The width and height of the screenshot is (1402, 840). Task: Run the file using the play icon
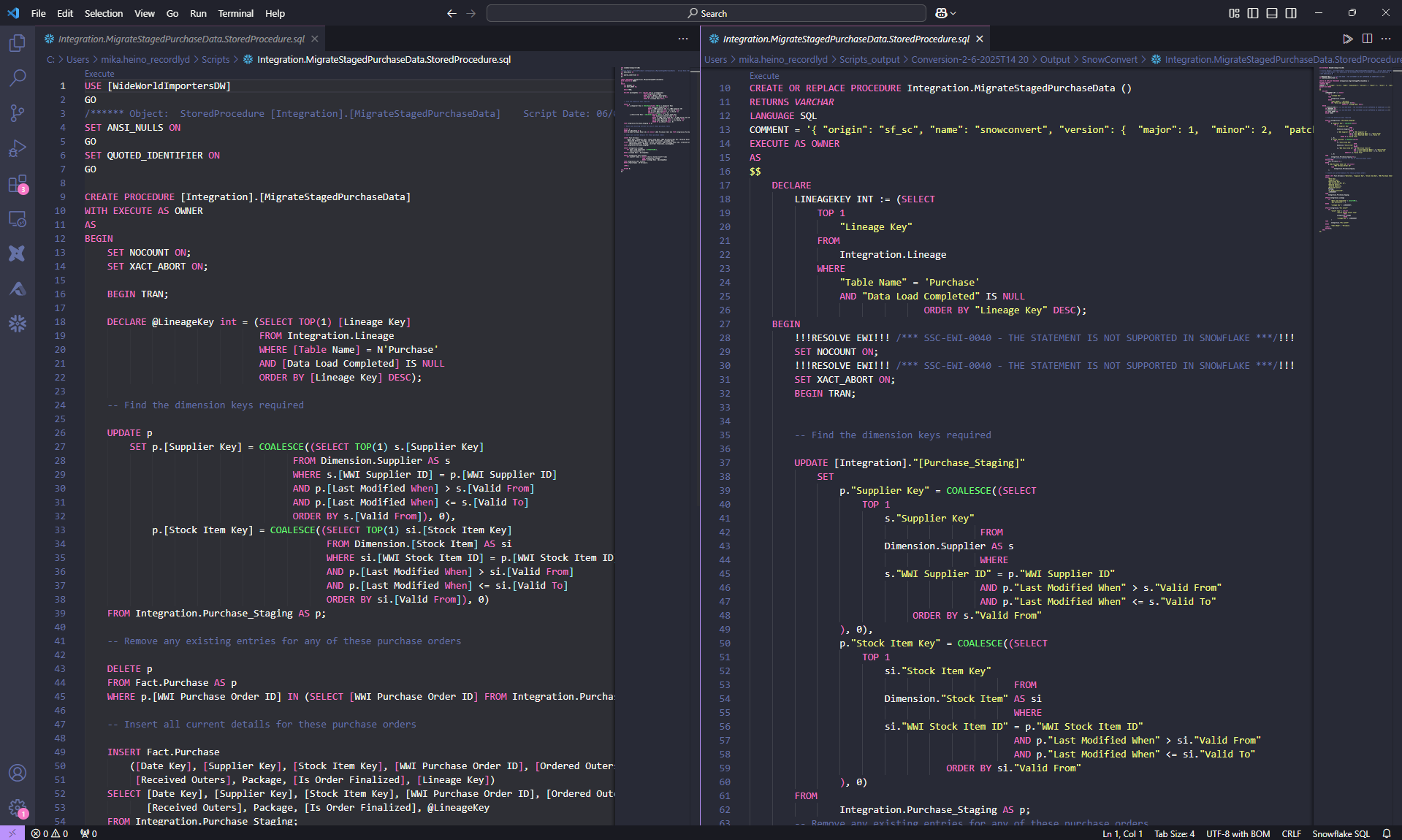click(1348, 39)
